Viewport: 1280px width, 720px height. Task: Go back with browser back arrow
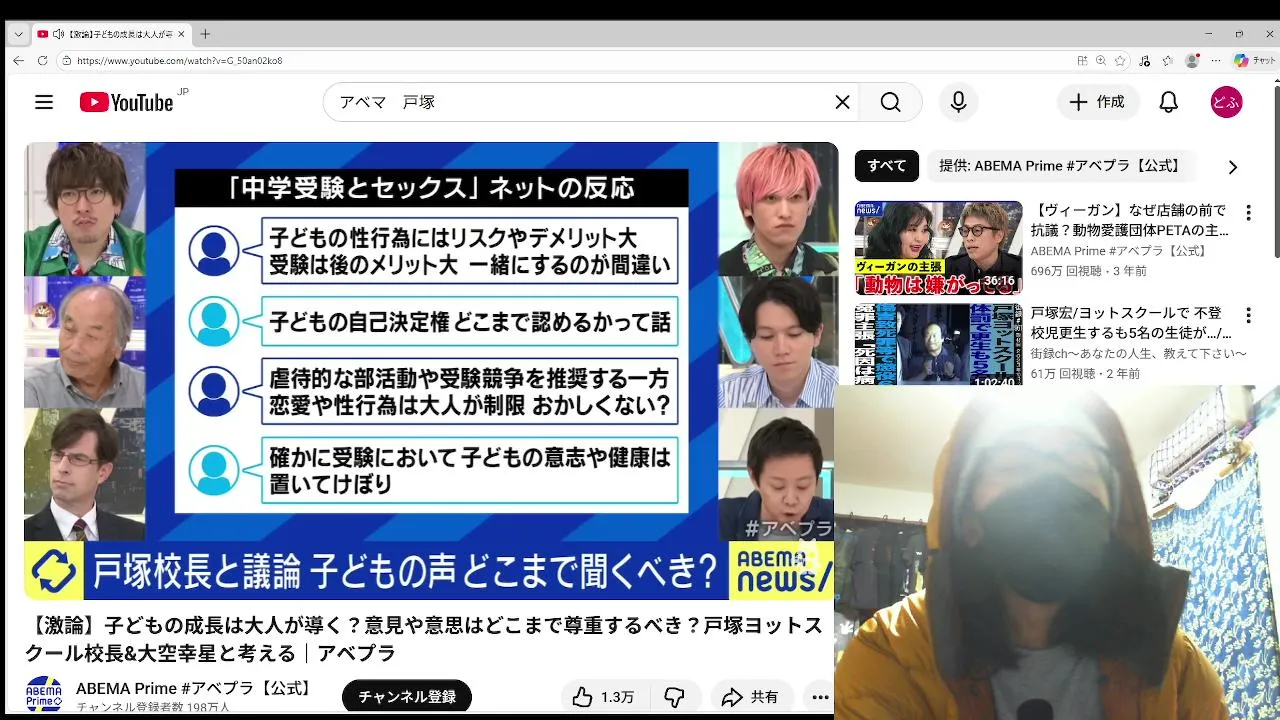(18, 61)
